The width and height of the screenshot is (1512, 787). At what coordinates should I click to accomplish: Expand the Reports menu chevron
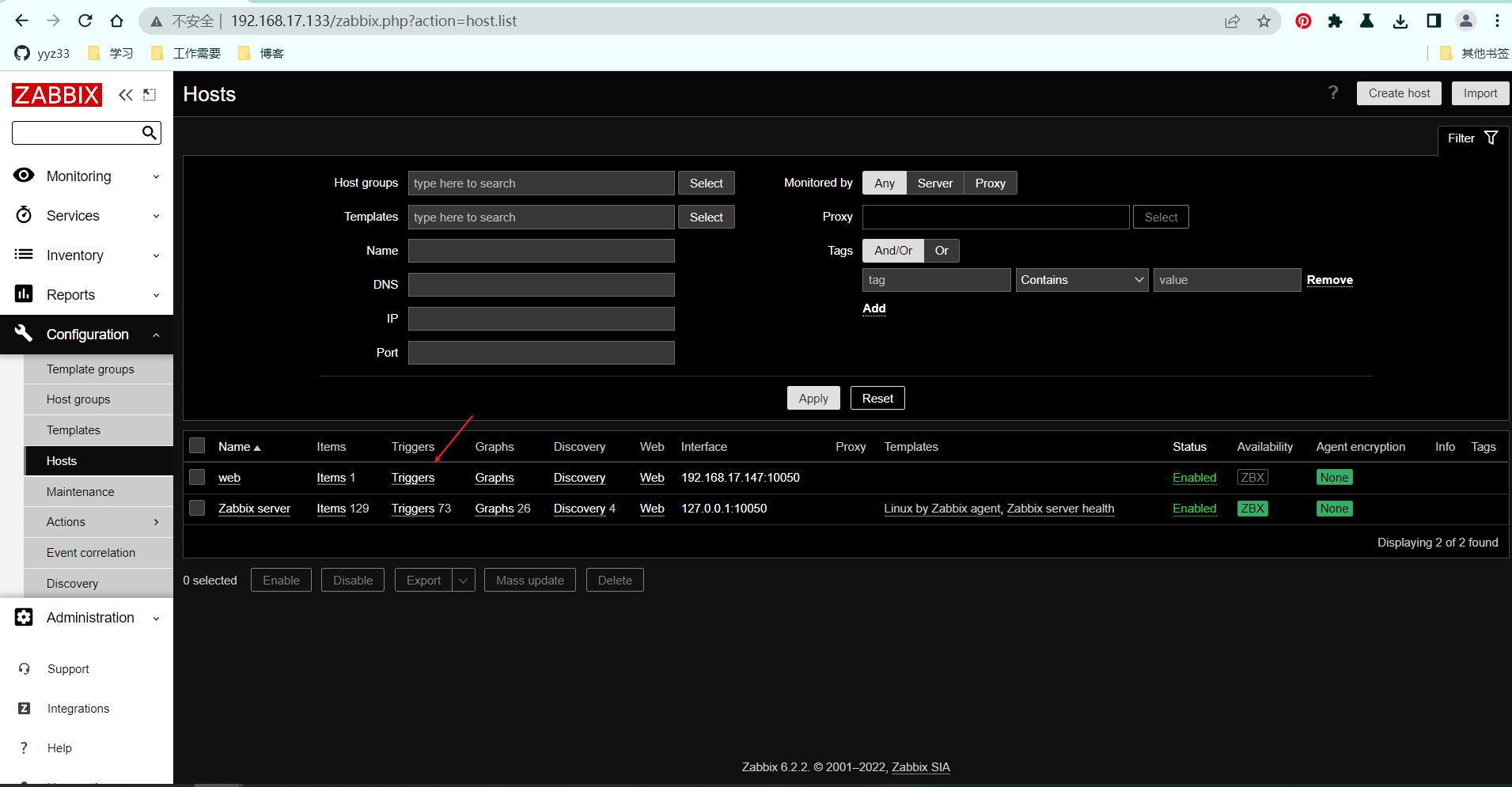(157, 295)
